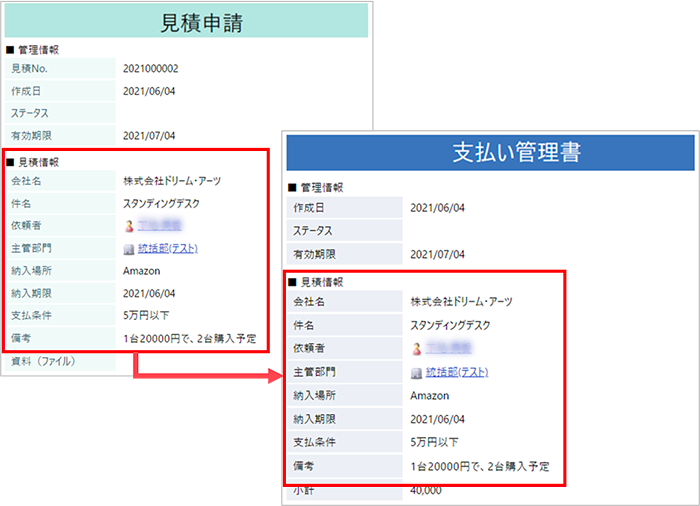The width and height of the screenshot is (700, 506).
Task: Click the 小計 value 40,000 in 支払い管理書
Action: [x=426, y=490]
